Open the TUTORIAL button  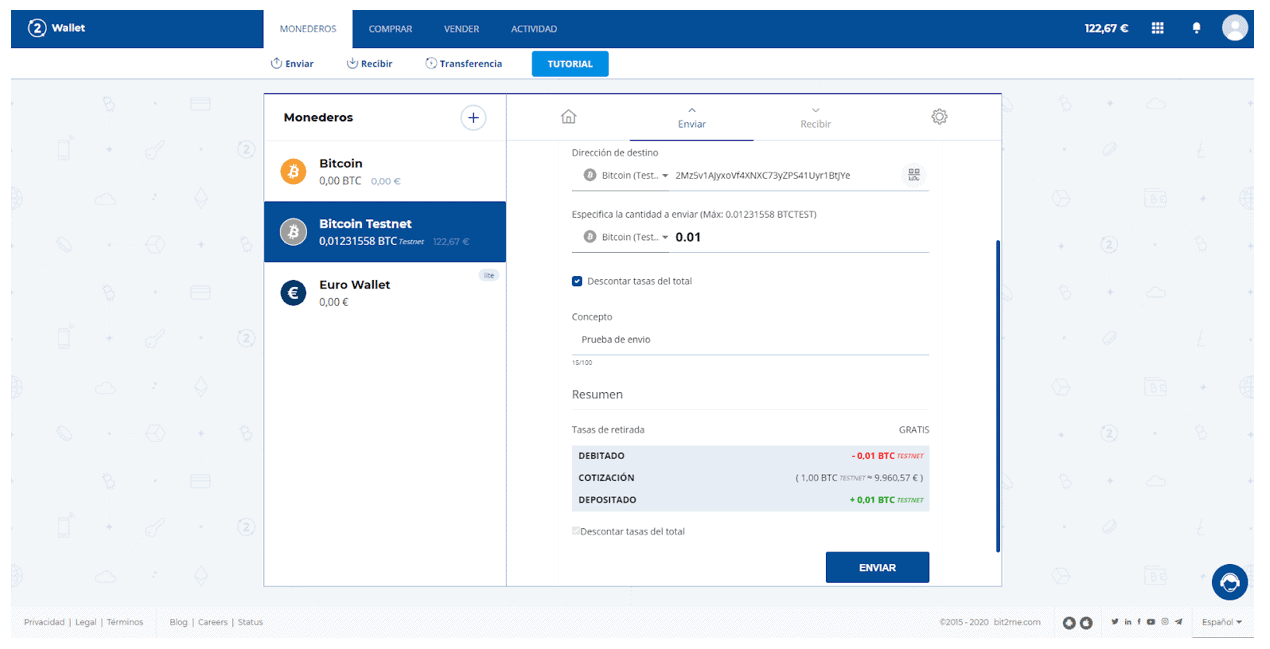(570, 64)
